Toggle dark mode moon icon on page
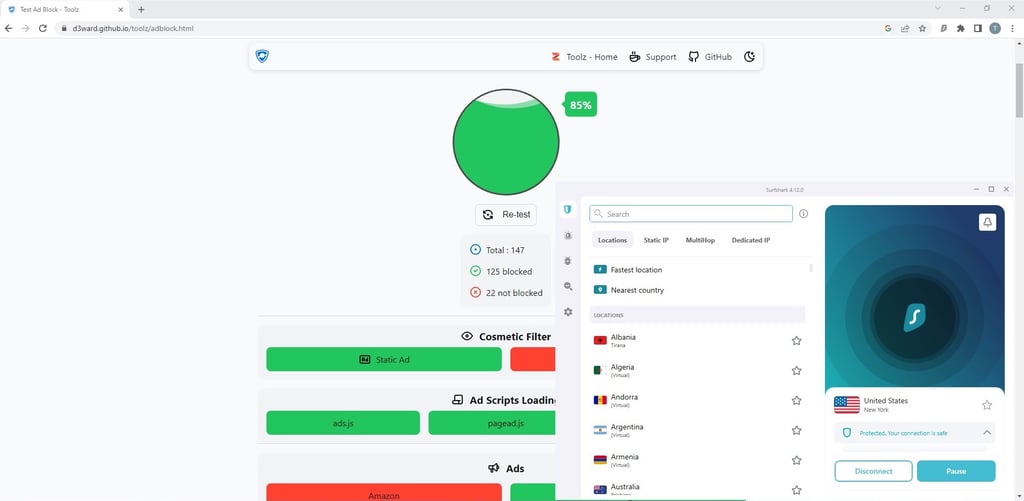1024x501 pixels. [x=749, y=57]
